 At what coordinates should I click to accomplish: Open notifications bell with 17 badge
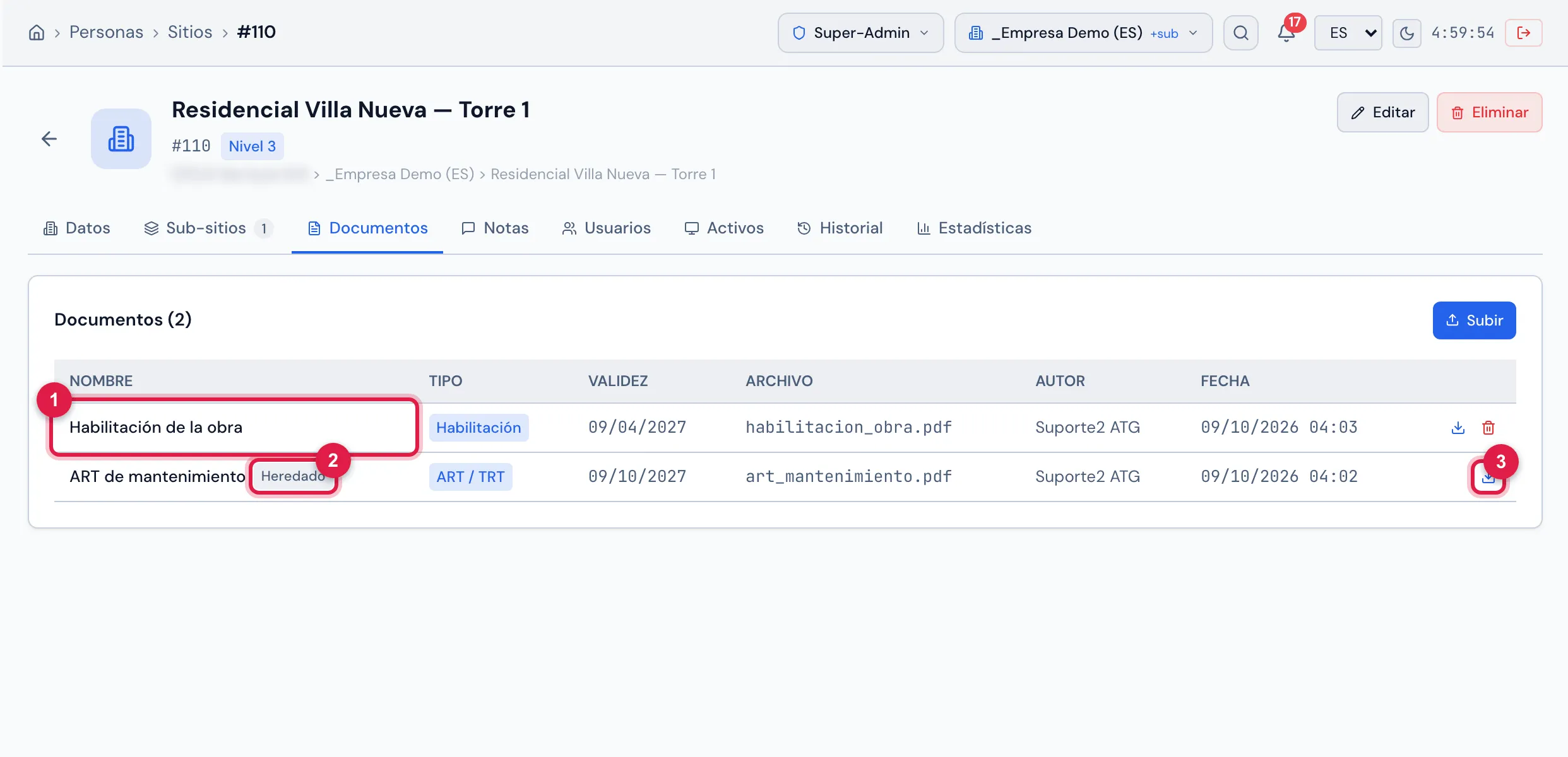pyautogui.click(x=1286, y=33)
